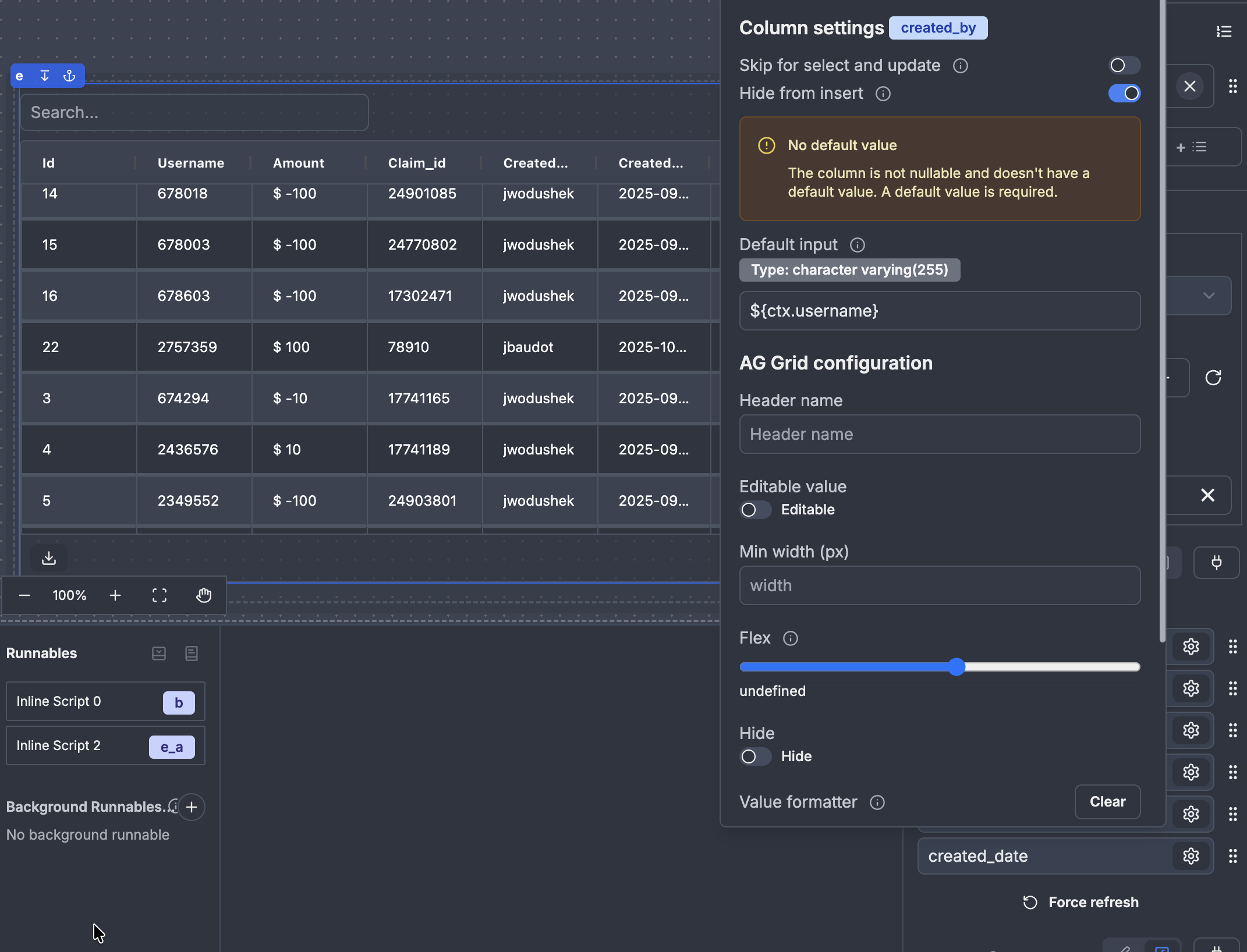Screen dimensions: 1247x952
Task: Add a background runnable with plus icon
Action: click(192, 807)
